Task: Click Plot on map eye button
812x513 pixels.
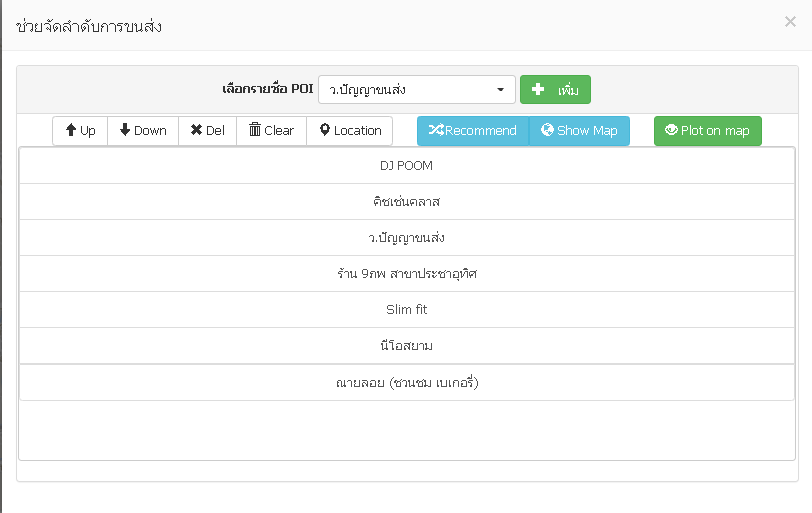Action: (707, 130)
